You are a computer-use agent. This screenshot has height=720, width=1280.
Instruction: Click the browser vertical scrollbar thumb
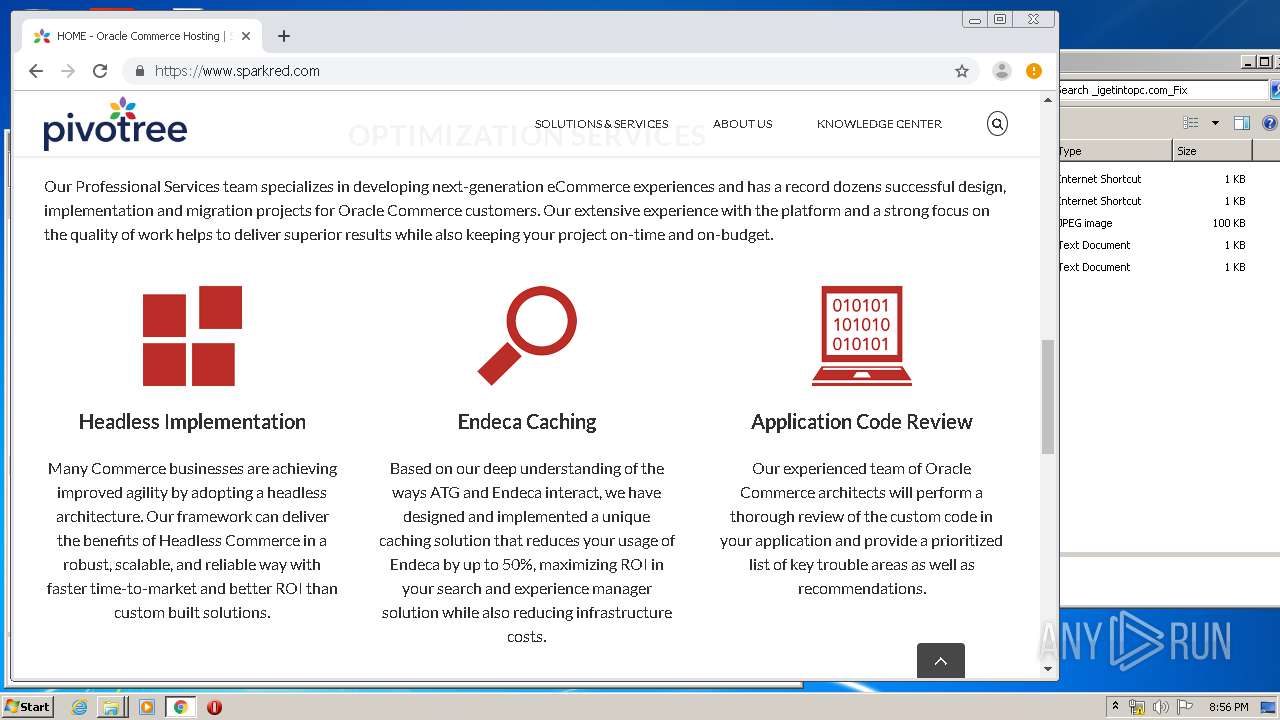pyautogui.click(x=1048, y=397)
